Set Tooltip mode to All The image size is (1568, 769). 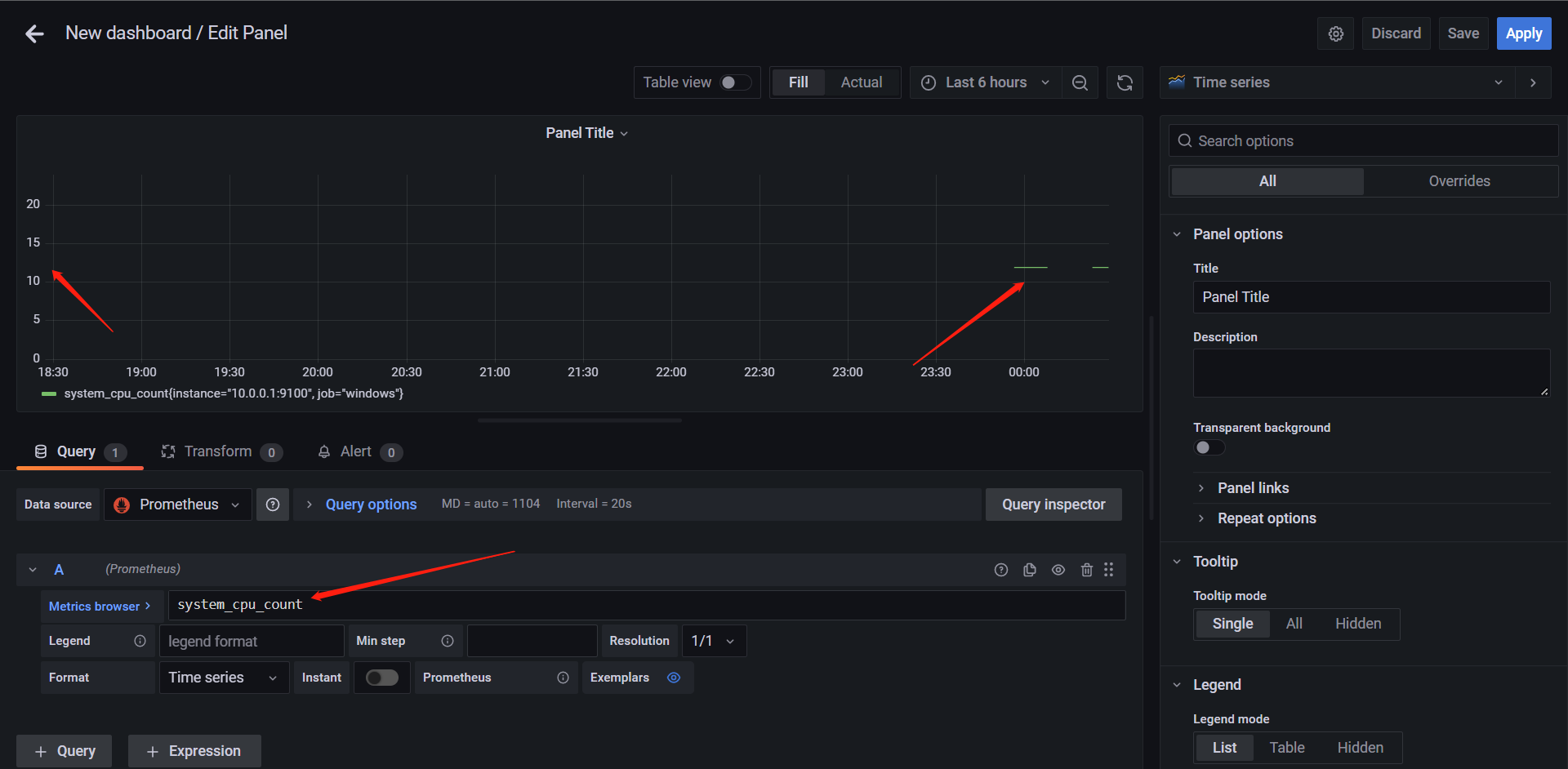(x=1294, y=624)
